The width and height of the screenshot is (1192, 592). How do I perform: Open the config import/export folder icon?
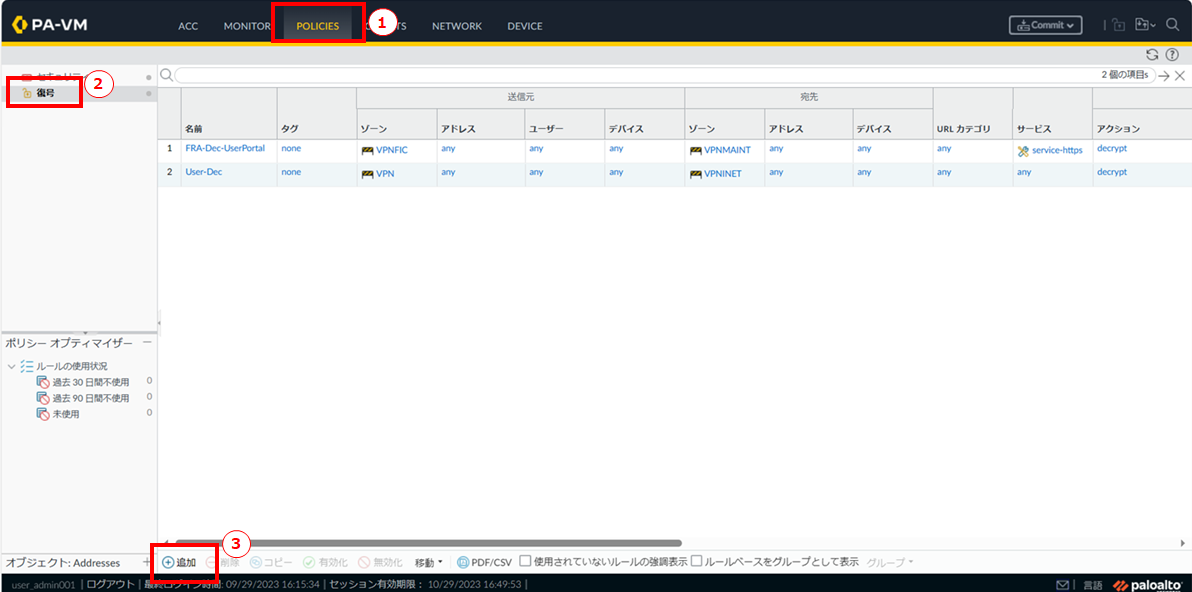[x=1144, y=25]
